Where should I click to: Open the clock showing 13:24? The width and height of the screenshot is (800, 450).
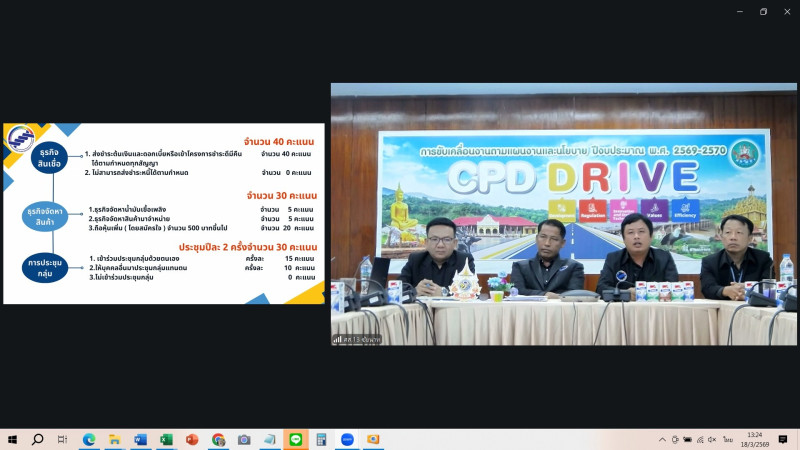click(x=755, y=439)
